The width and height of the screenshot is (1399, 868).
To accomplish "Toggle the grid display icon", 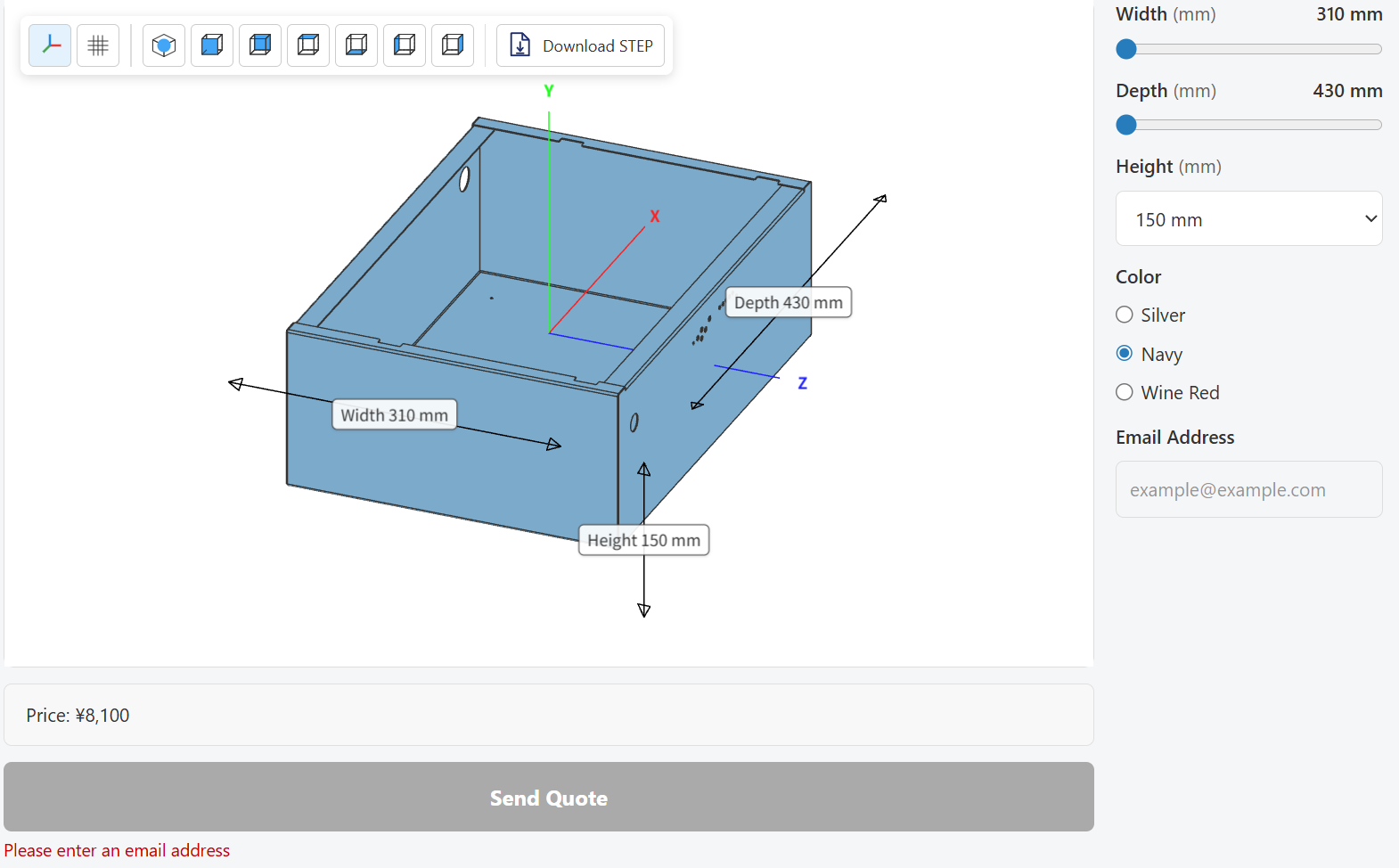I will 98,45.
